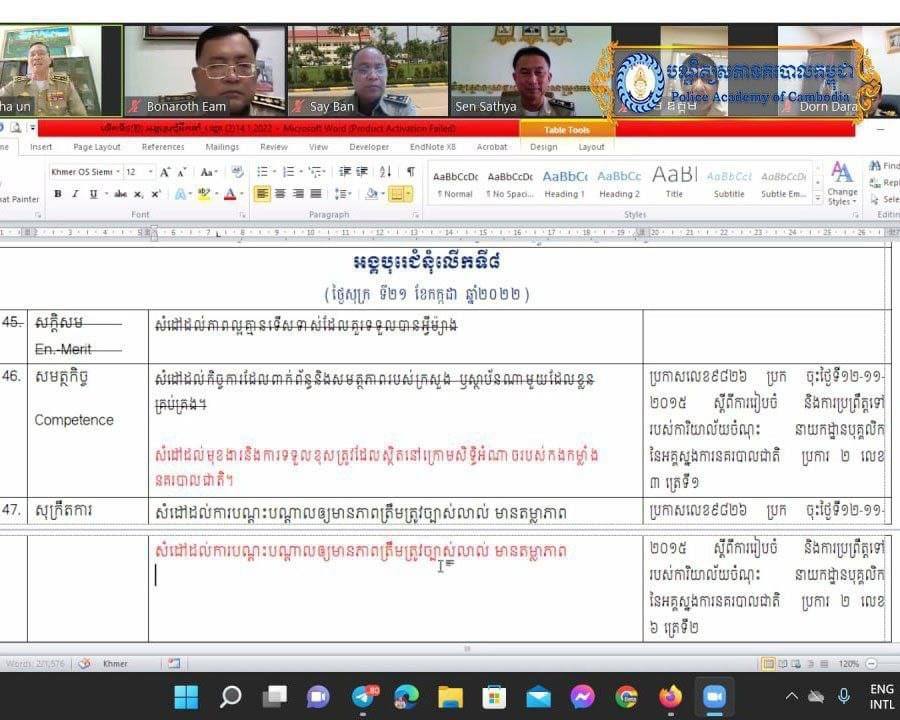Click the Show/Hide paragraph marks icon
Viewport: 900px width, 720px height.
[411, 172]
